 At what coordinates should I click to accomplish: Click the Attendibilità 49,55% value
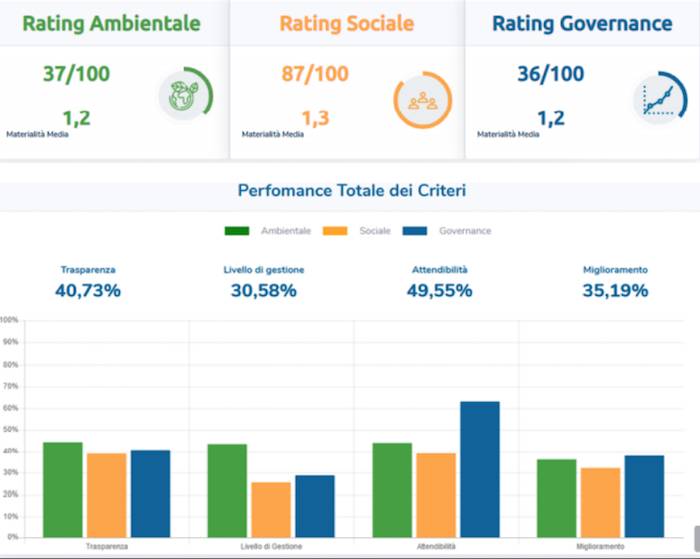(439, 291)
